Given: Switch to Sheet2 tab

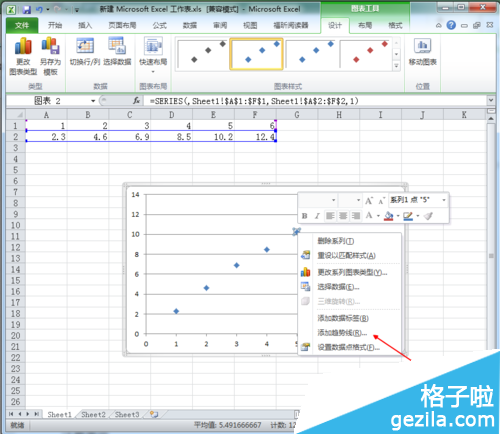Looking at the screenshot, I should [93, 414].
